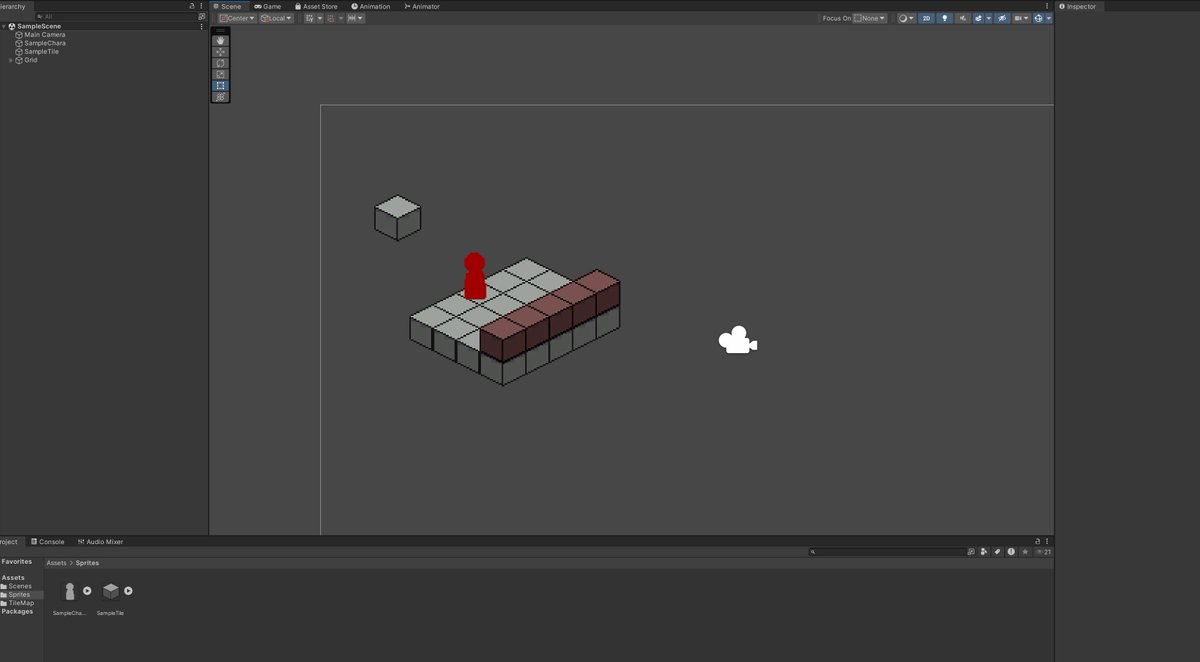Click scene camera settings icon
1200x662 pixels.
click(1018, 18)
